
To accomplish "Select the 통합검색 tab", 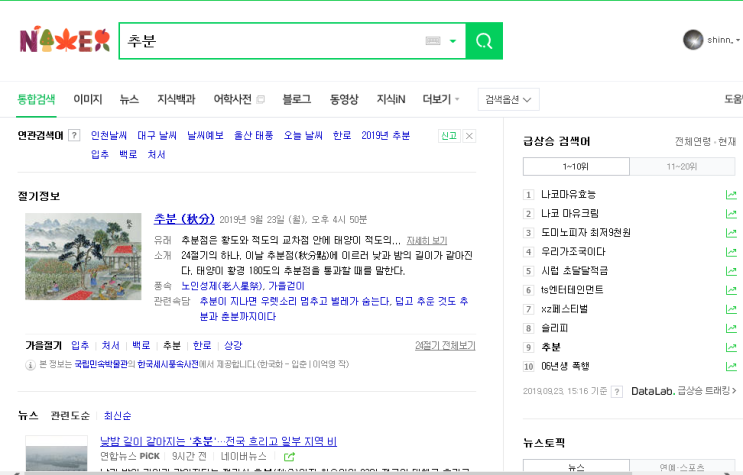I will (36, 99).
